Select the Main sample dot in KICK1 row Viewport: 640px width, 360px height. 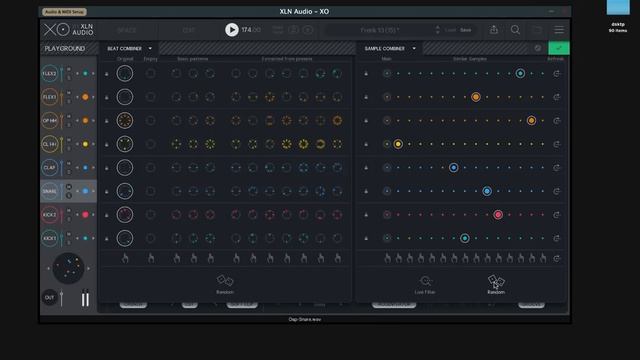coord(387,238)
